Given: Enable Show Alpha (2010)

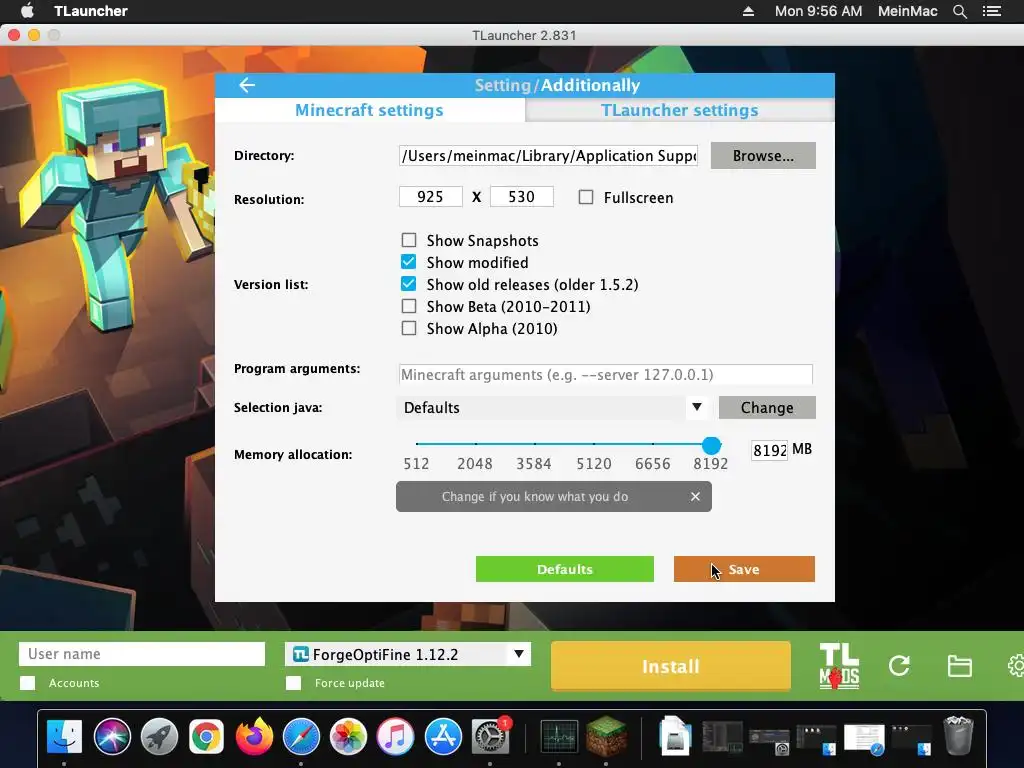Looking at the screenshot, I should [x=409, y=328].
